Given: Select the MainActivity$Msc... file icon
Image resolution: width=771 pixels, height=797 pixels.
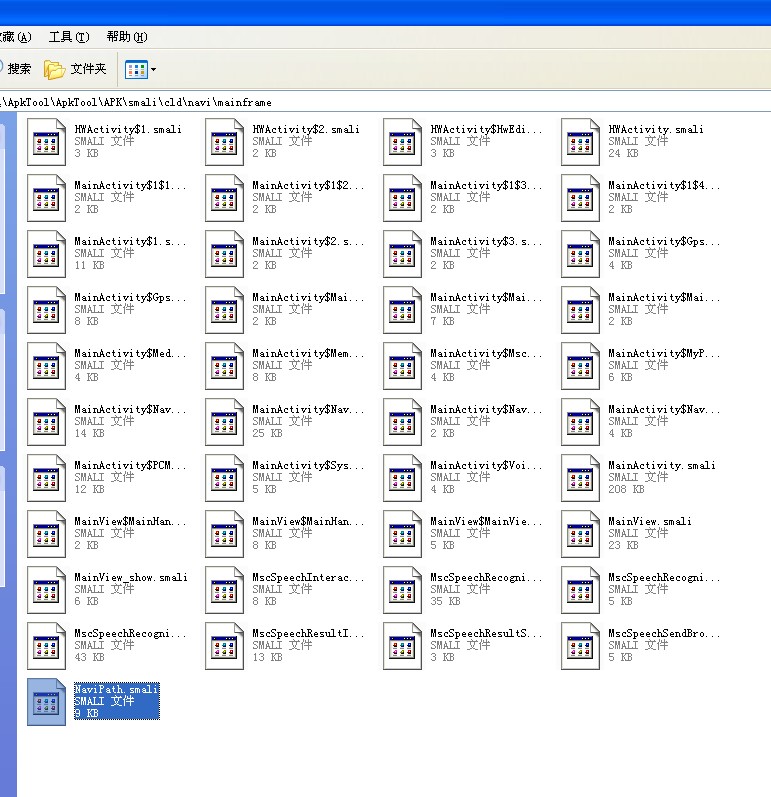Looking at the screenshot, I should [402, 366].
